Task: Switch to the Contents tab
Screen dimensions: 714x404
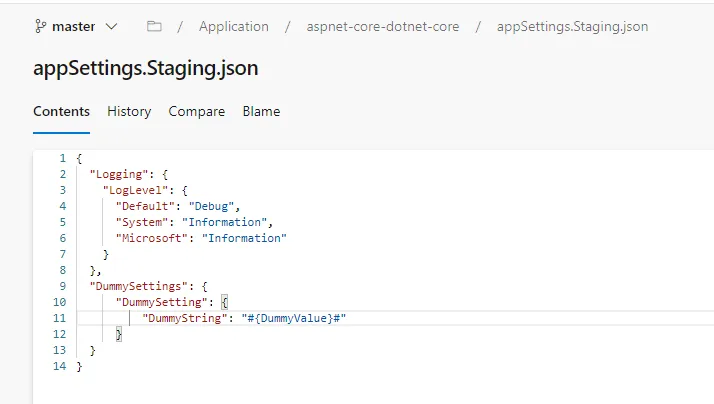Action: click(61, 111)
